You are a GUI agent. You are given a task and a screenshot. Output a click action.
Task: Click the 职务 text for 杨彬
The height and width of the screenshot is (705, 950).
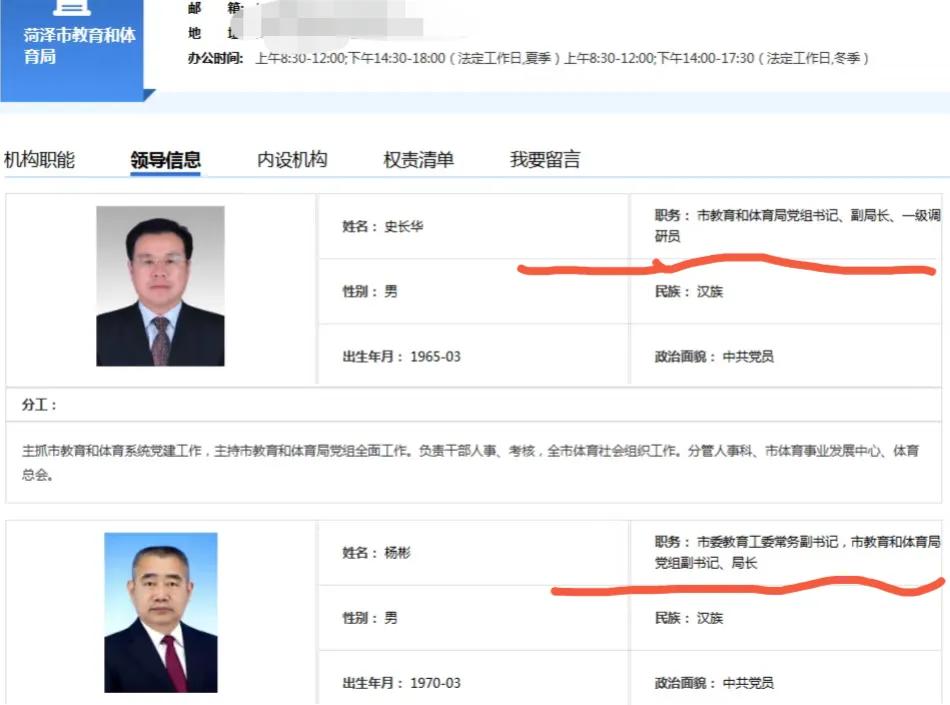(x=797, y=552)
